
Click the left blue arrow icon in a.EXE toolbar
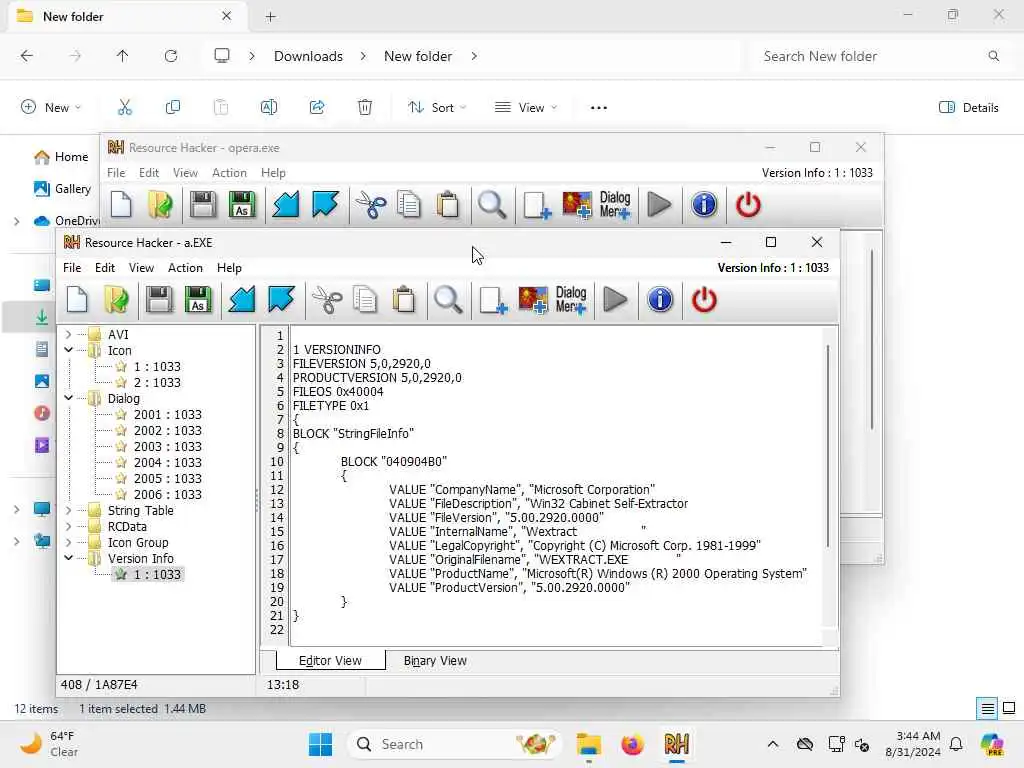242,300
